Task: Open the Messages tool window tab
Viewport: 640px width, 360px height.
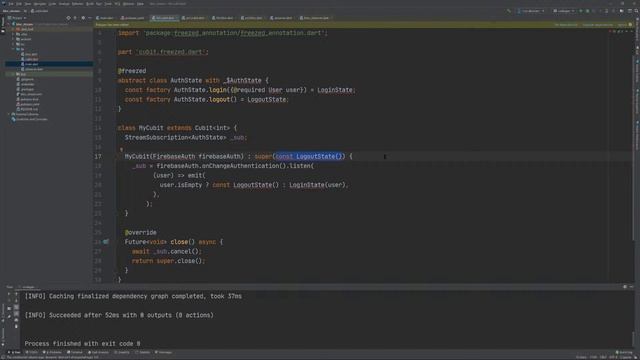Action: coord(163,352)
